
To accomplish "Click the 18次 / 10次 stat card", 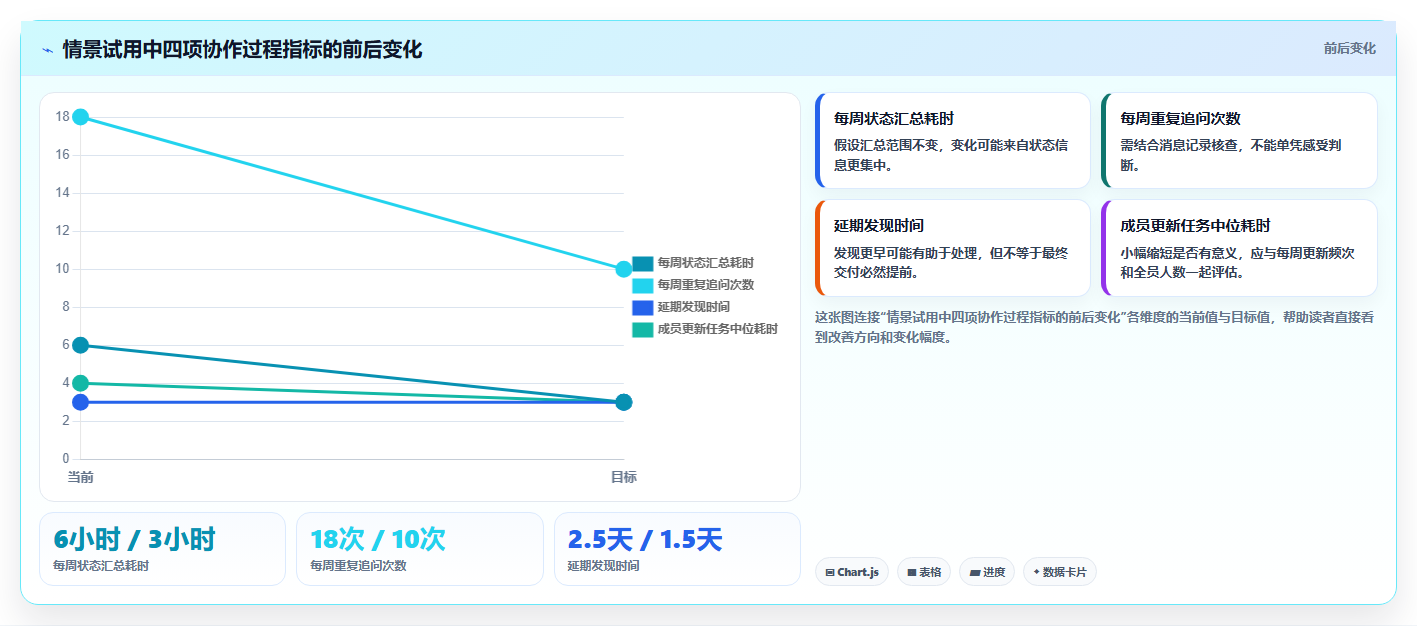I will pyautogui.click(x=420, y=549).
